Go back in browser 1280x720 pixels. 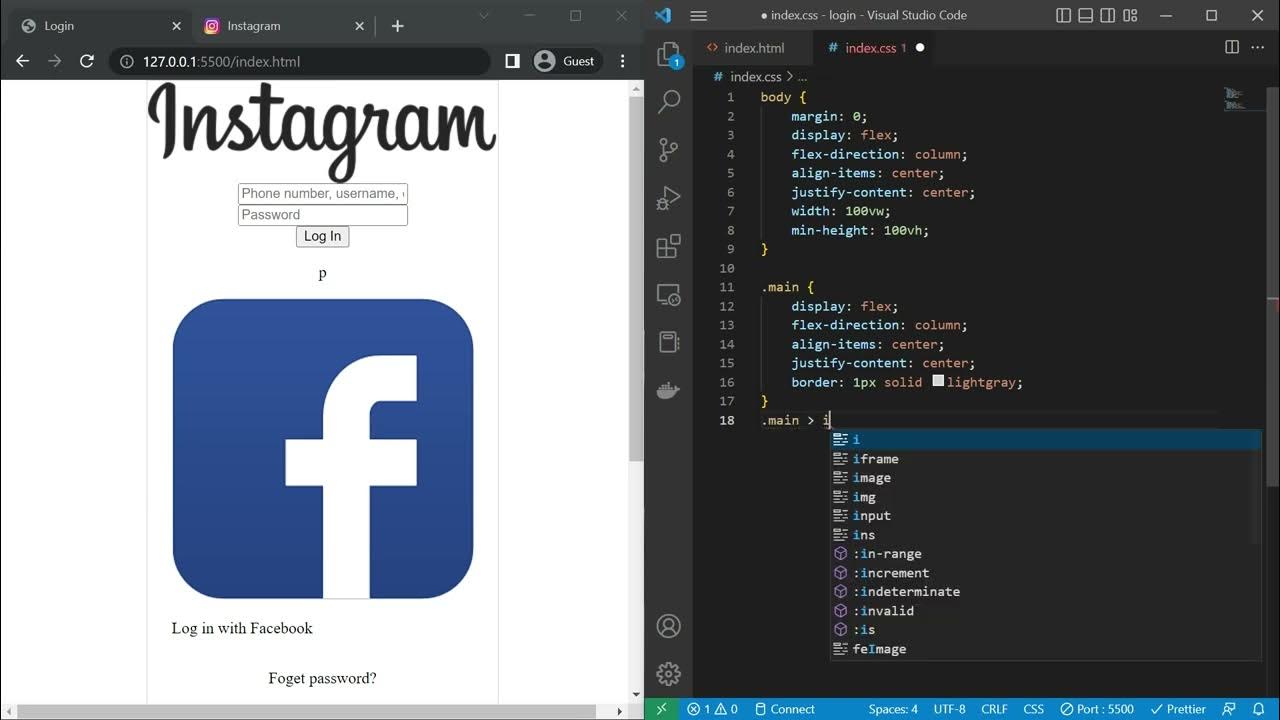coord(22,61)
